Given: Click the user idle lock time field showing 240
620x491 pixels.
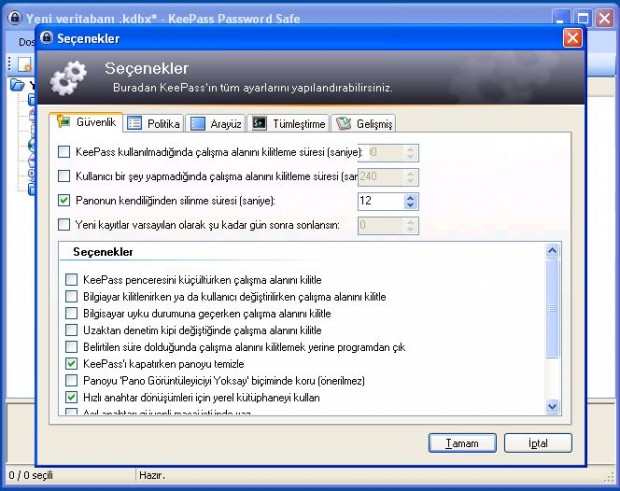Looking at the screenshot, I should 381,177.
